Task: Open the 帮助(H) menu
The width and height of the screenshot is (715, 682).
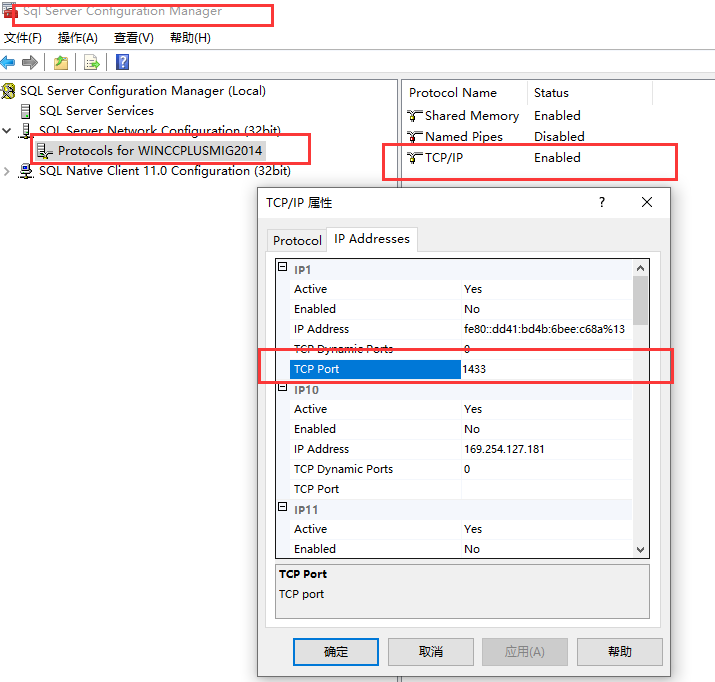Action: pos(190,38)
